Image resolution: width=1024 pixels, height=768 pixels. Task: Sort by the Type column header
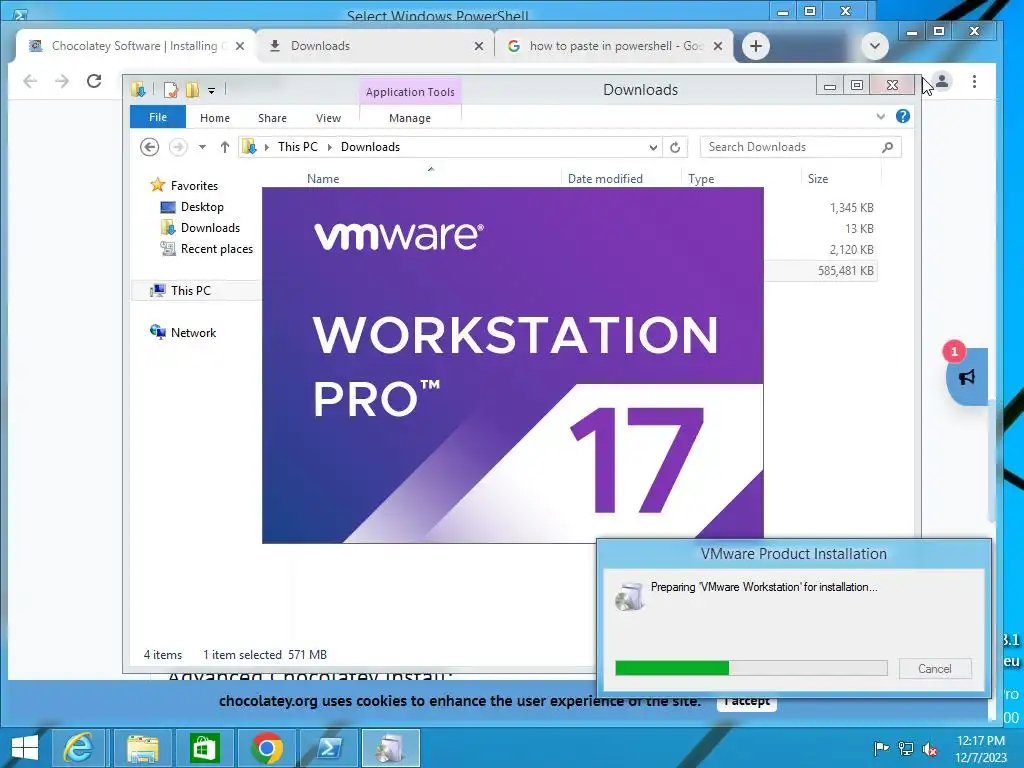click(701, 178)
